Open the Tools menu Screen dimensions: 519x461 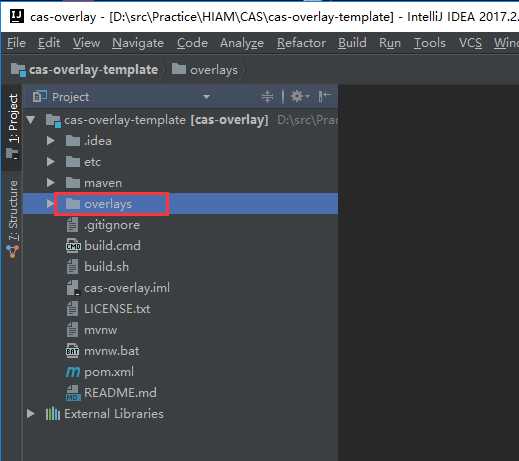[x=429, y=43]
